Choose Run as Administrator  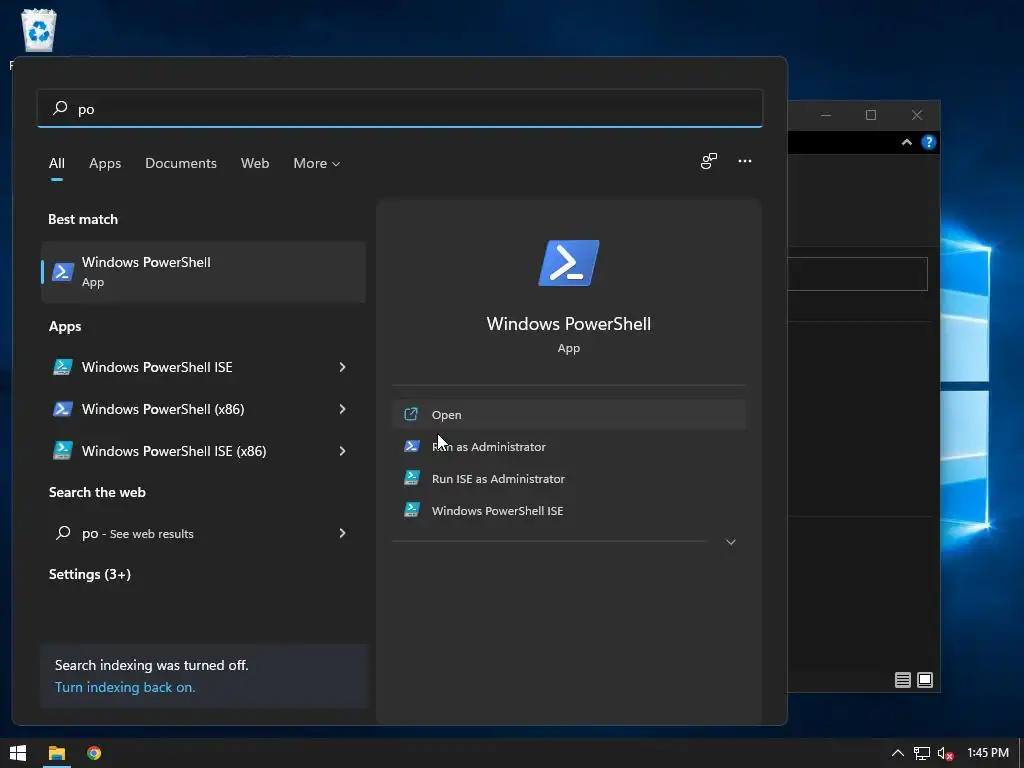(569, 446)
